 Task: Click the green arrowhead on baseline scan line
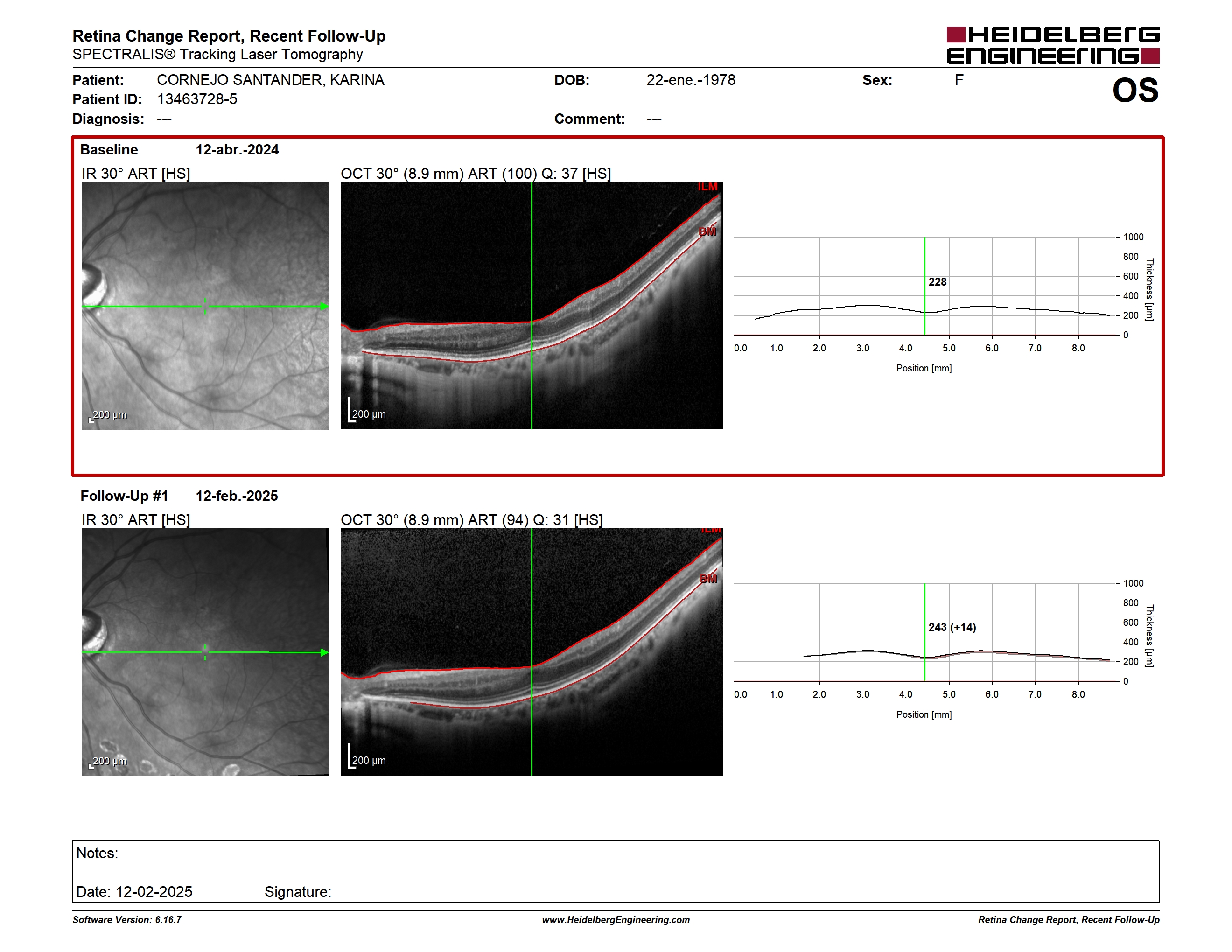(x=324, y=306)
